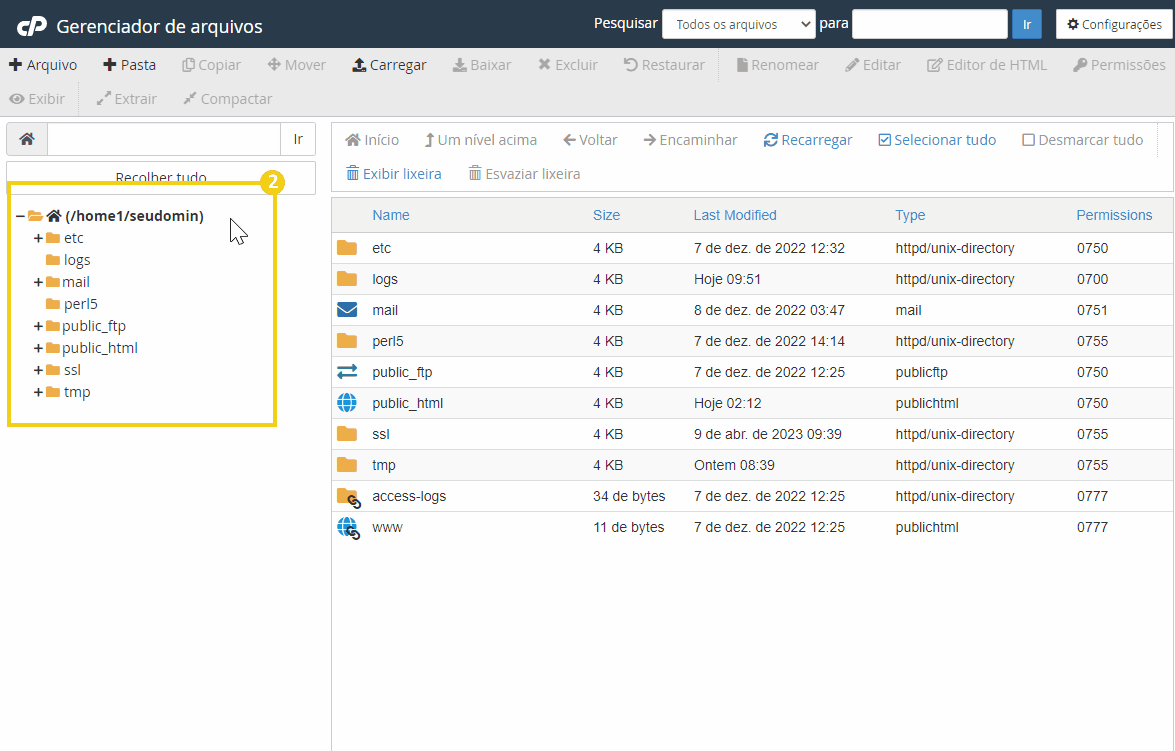Check Selecionar tudo

coord(937,140)
